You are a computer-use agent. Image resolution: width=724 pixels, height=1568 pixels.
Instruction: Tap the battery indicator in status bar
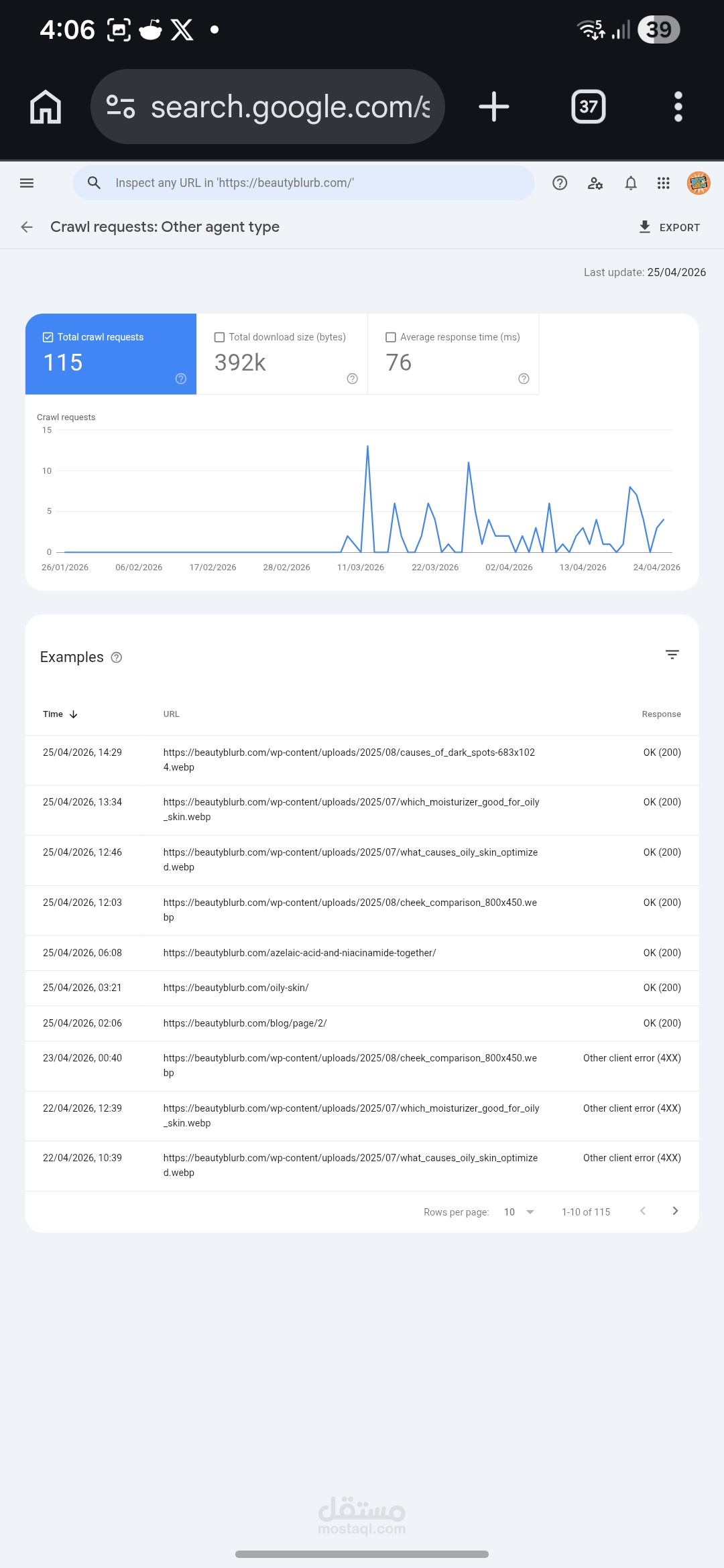point(659,29)
